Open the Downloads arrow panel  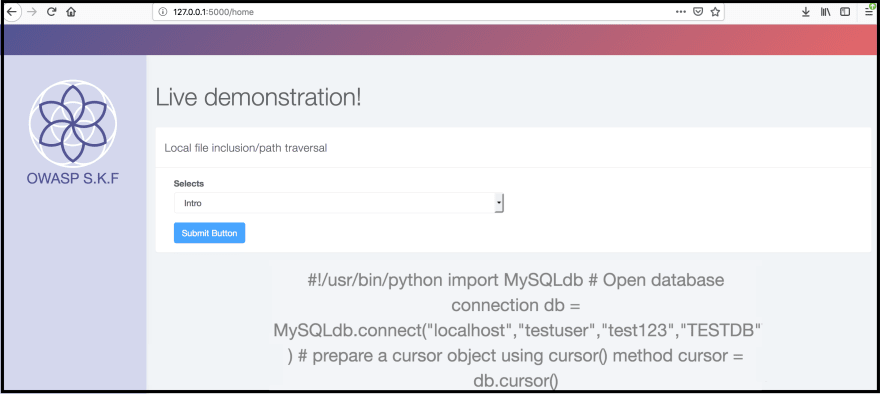coord(805,12)
